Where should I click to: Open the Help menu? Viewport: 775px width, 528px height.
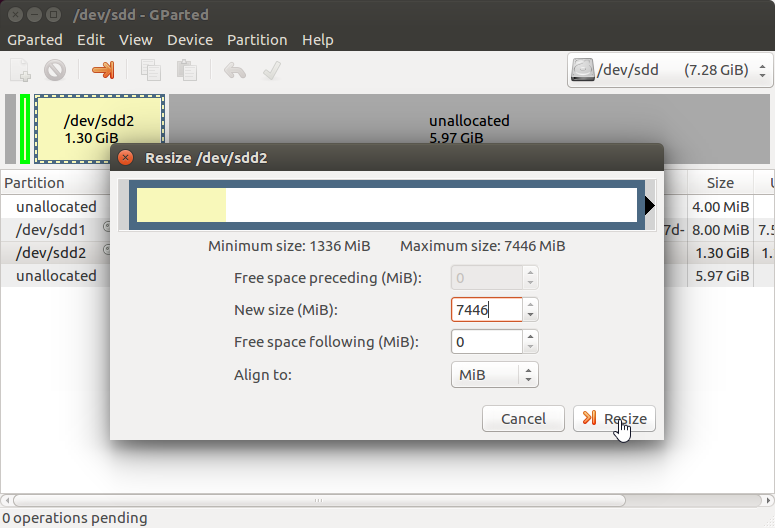coord(317,40)
